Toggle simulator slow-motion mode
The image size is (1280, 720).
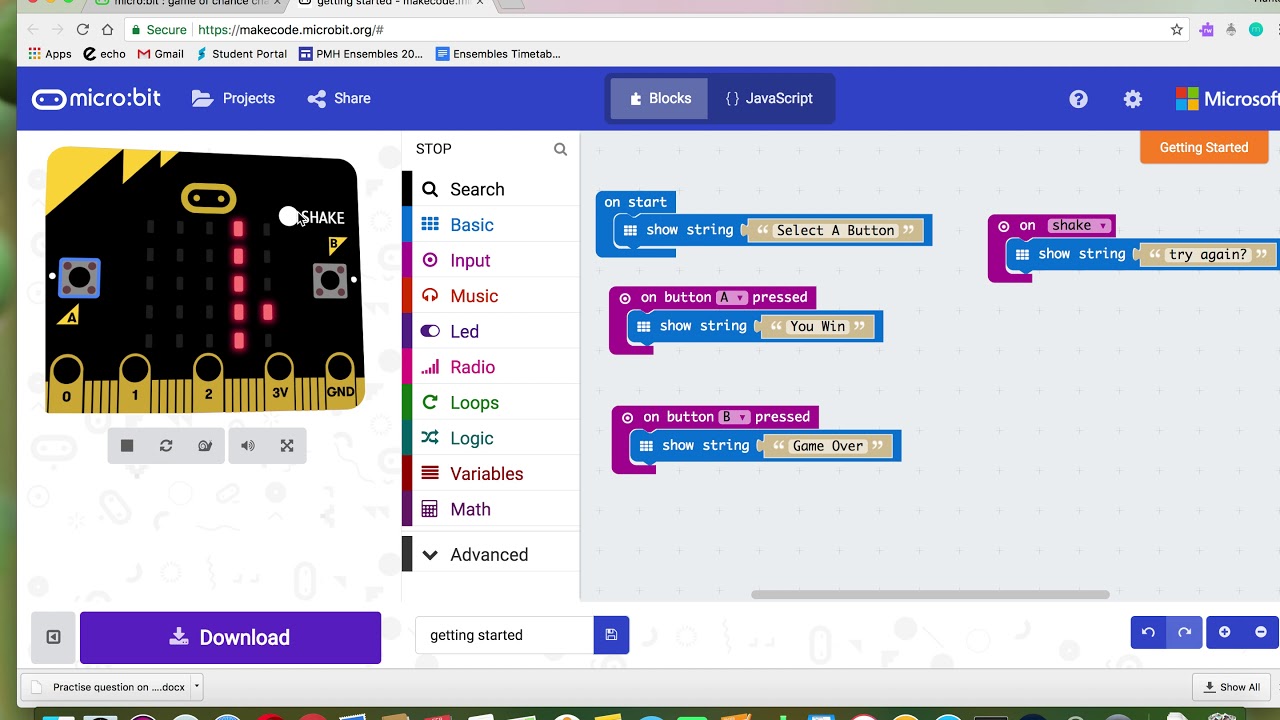tap(205, 446)
